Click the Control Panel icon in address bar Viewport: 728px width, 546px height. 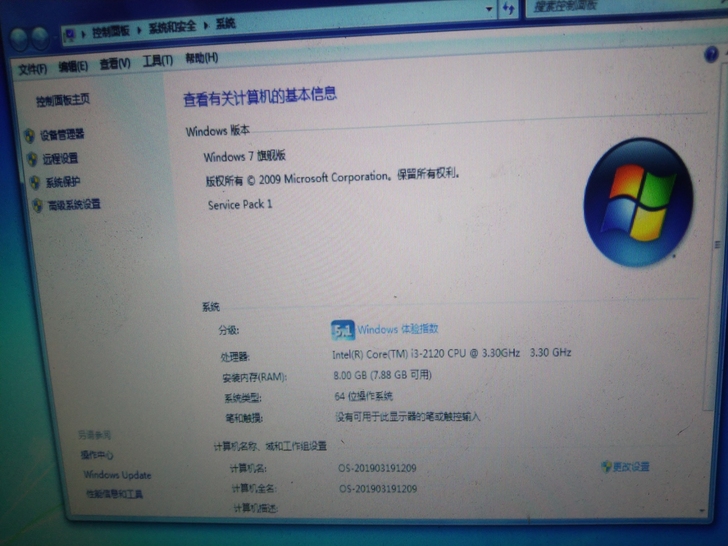point(70,34)
